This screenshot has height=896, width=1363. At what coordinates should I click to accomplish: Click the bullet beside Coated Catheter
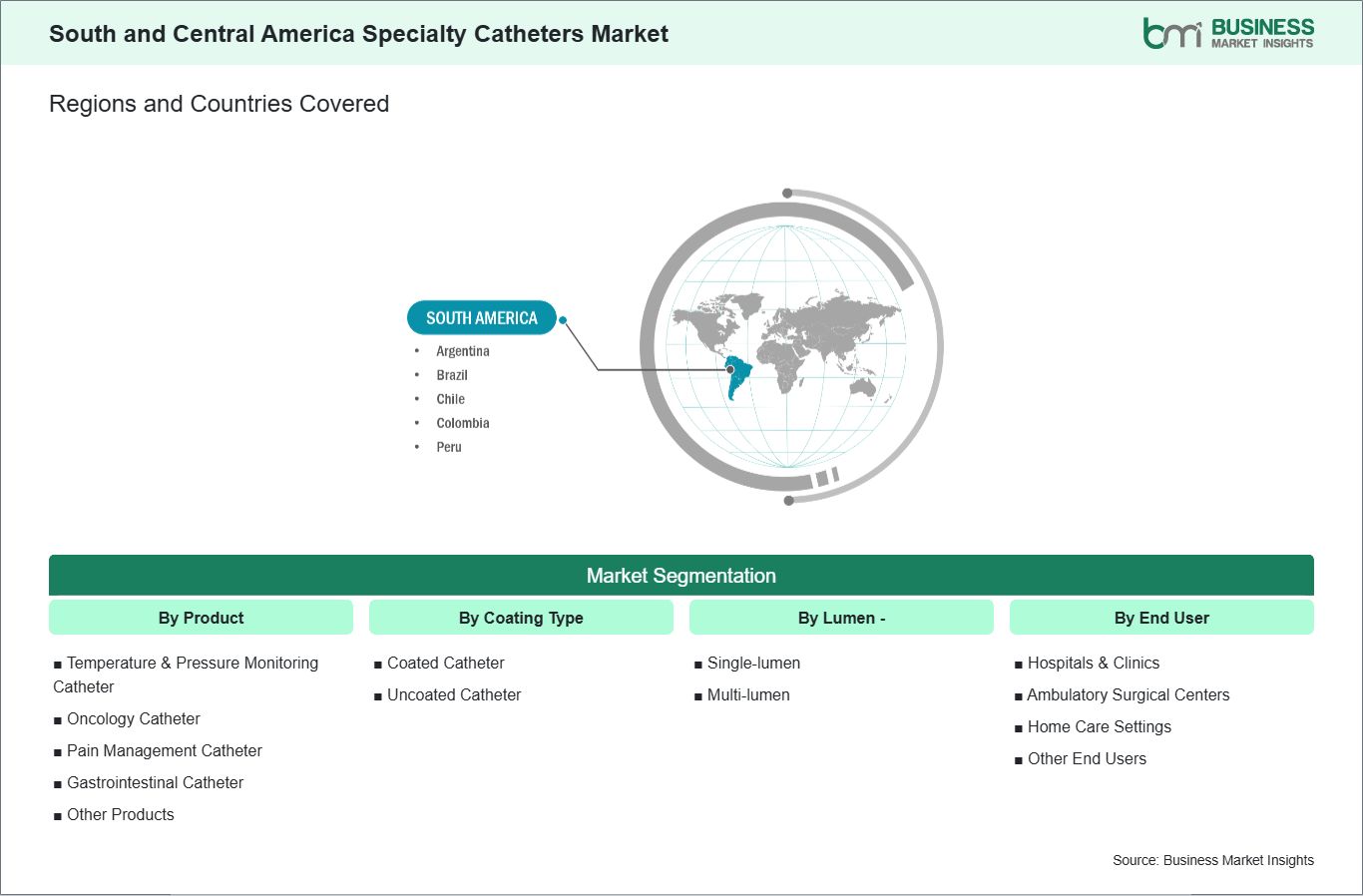tap(378, 663)
